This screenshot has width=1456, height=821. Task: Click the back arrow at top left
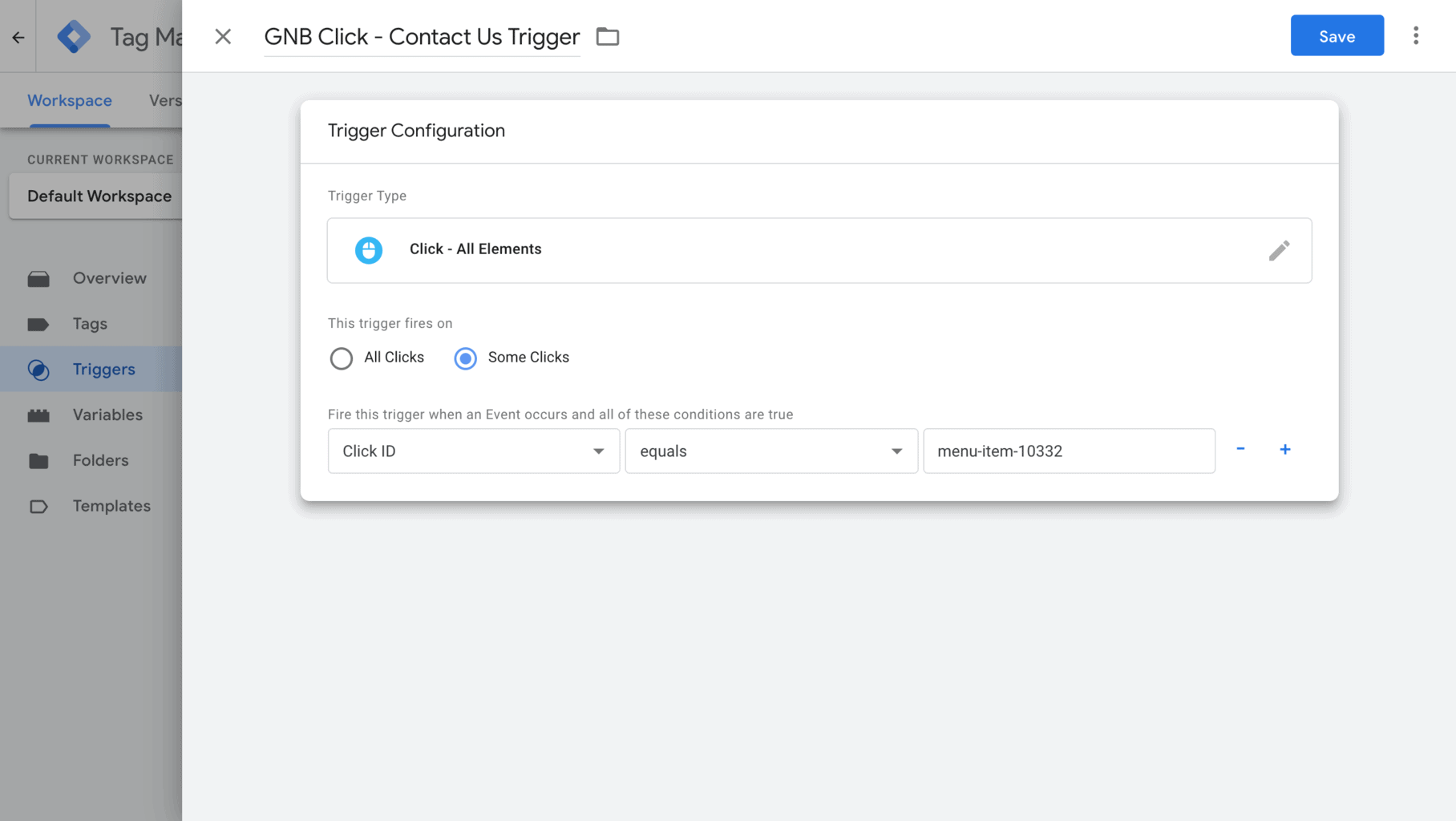(x=18, y=36)
